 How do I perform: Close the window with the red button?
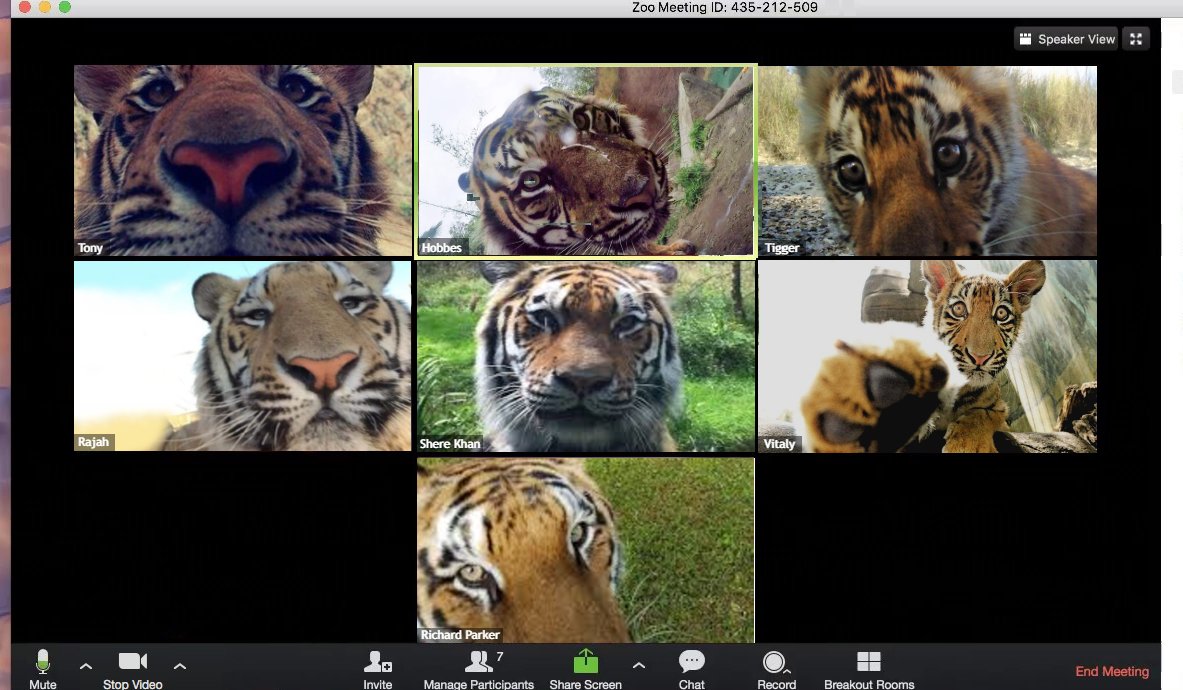click(24, 7)
